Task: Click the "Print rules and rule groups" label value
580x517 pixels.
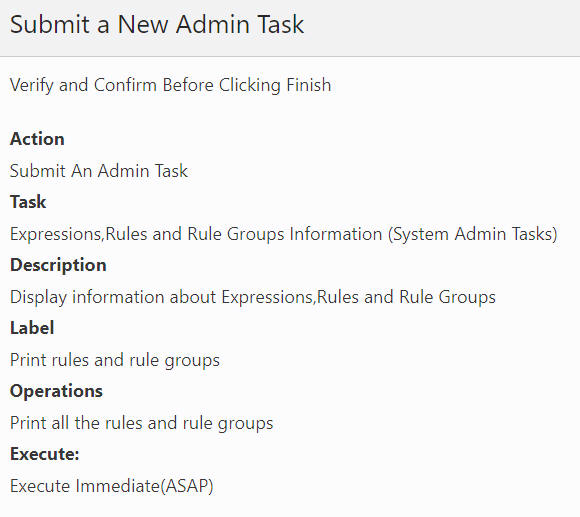Action: pos(115,360)
